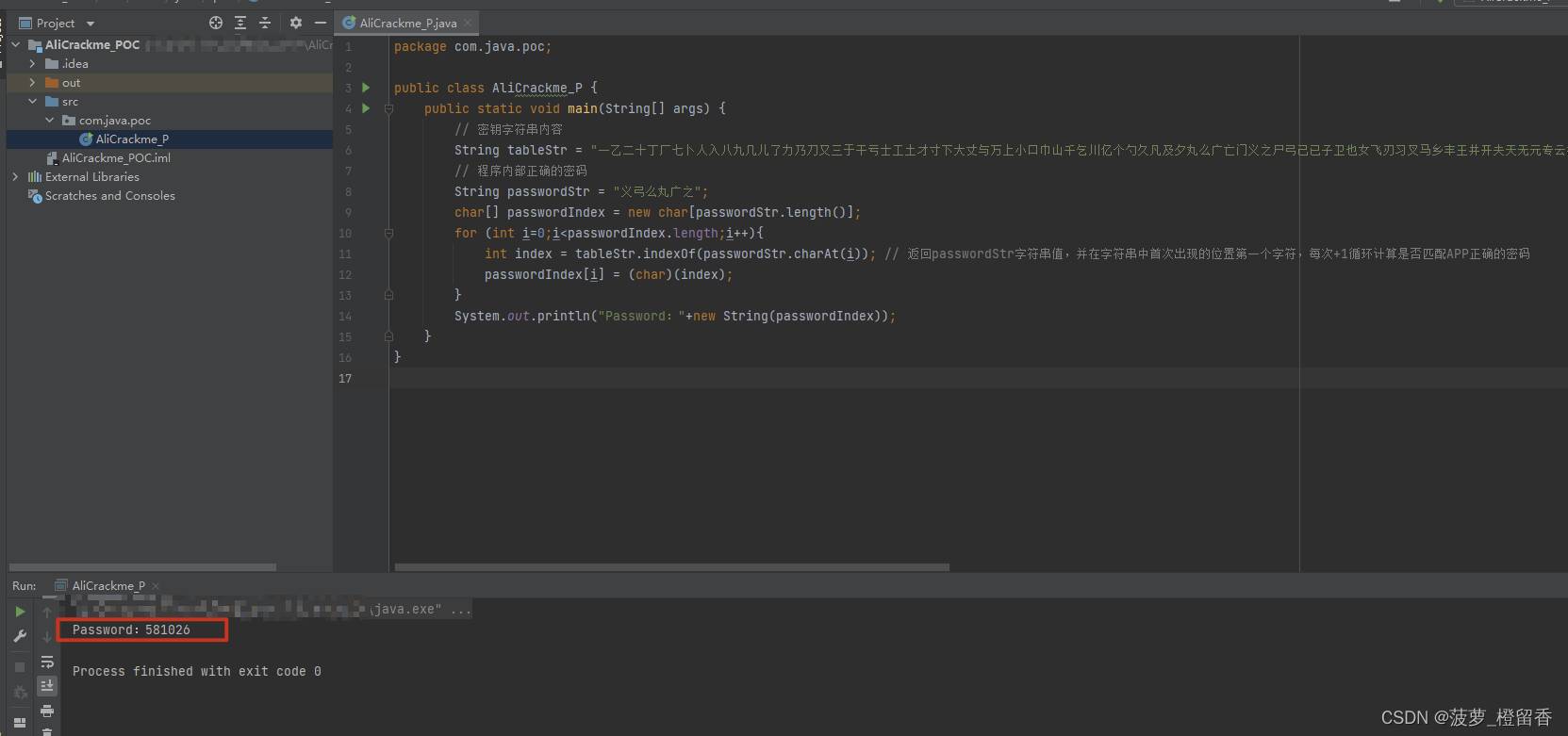The height and width of the screenshot is (736, 1568).
Task: Hide the Project tool window
Action: 321,23
